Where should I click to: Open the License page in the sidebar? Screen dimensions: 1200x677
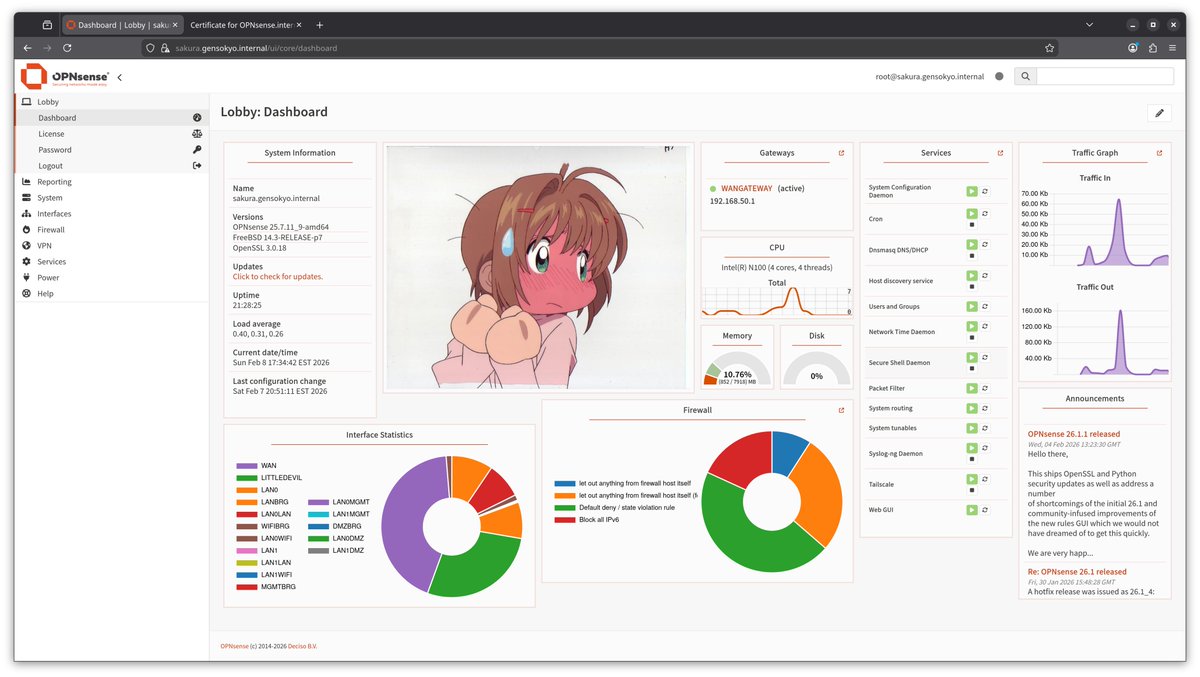pyautogui.click(x=110, y=134)
